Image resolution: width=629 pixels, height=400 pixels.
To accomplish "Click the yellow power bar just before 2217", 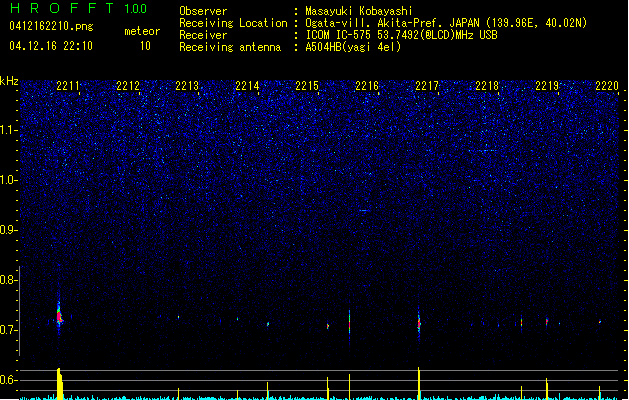I will tap(419, 383).
